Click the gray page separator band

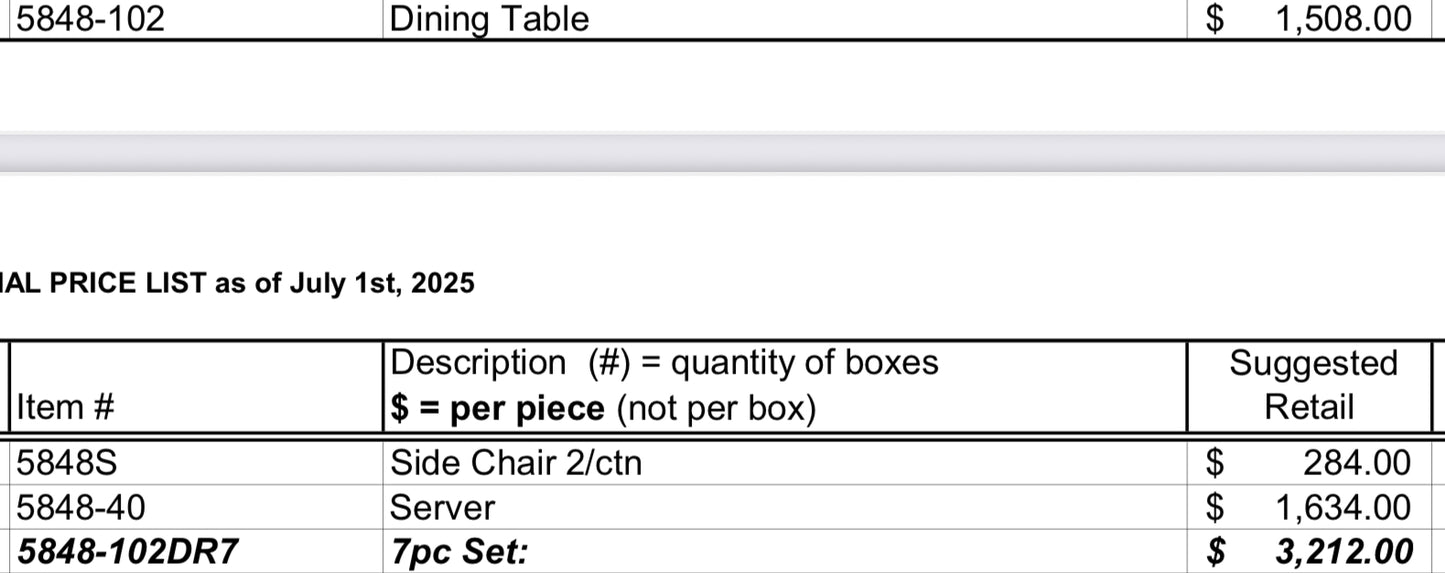coord(722,153)
